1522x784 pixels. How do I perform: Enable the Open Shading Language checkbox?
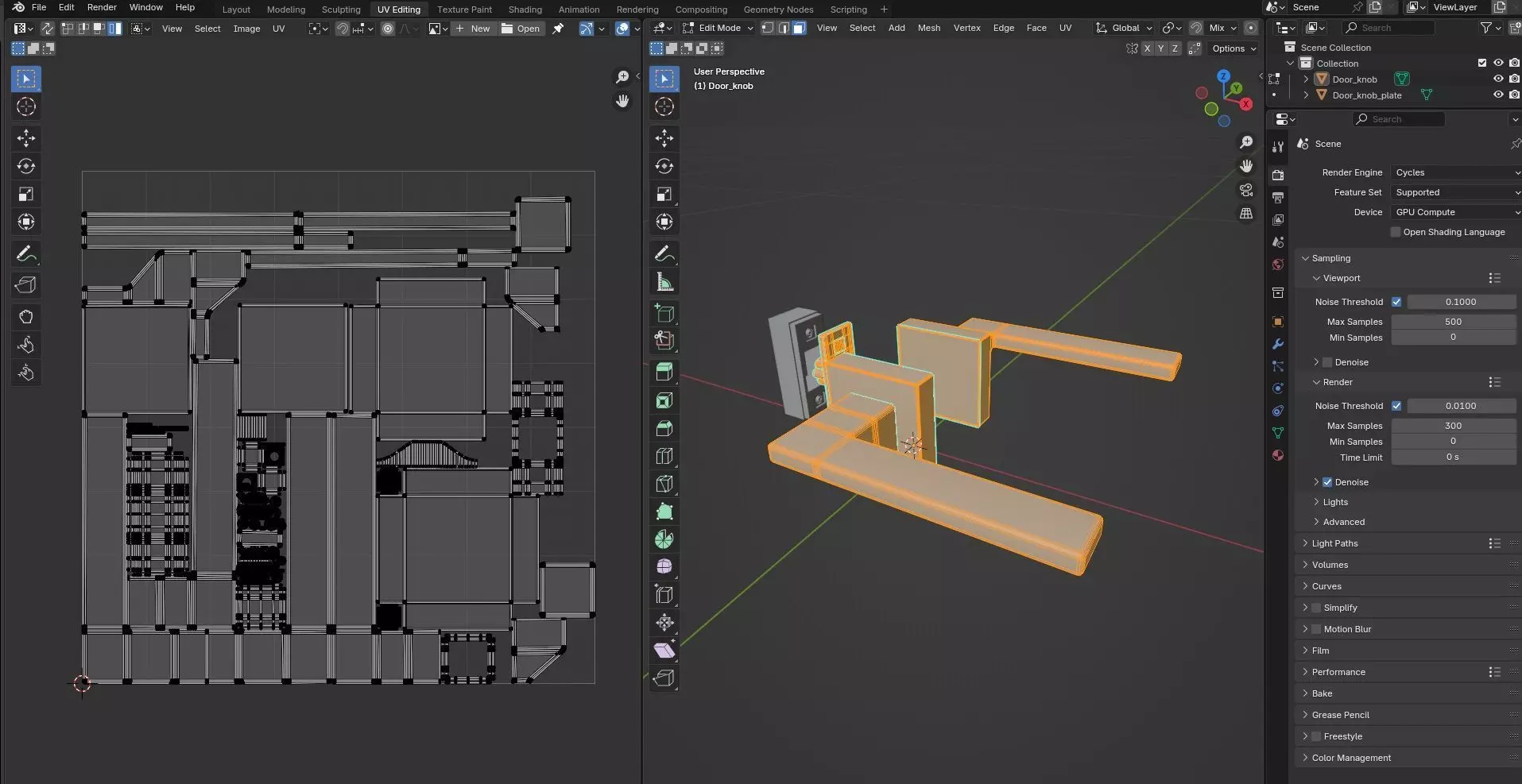coord(1396,232)
